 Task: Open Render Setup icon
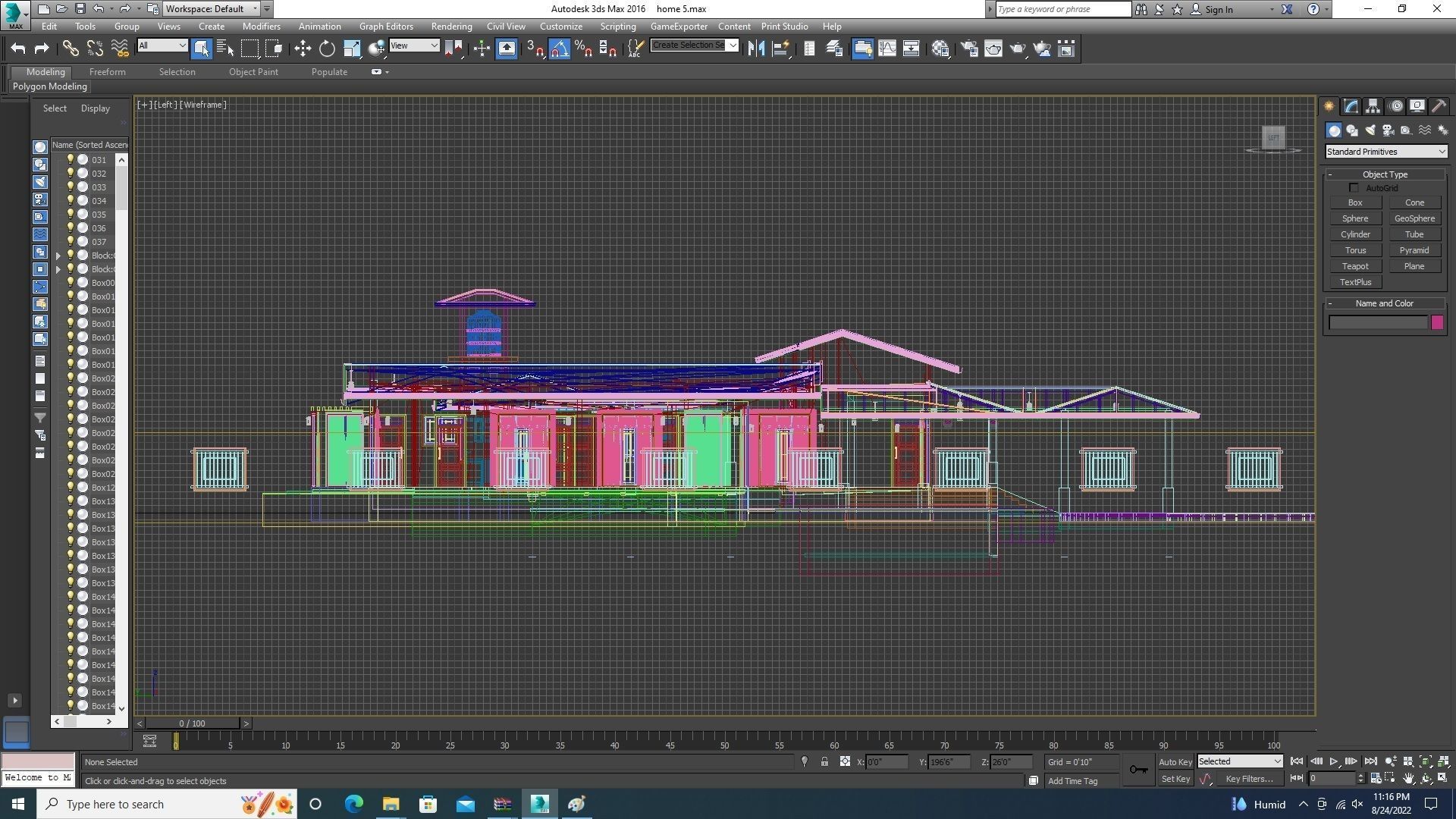click(969, 49)
